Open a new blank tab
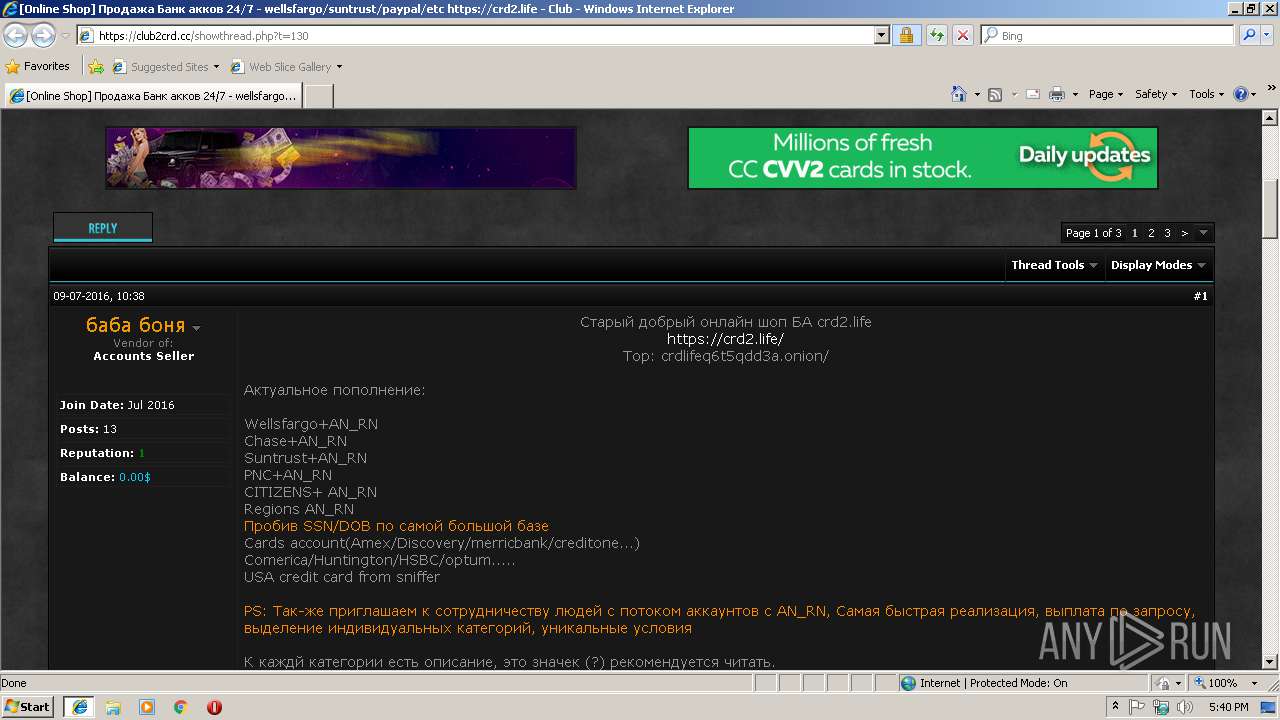 click(318, 96)
